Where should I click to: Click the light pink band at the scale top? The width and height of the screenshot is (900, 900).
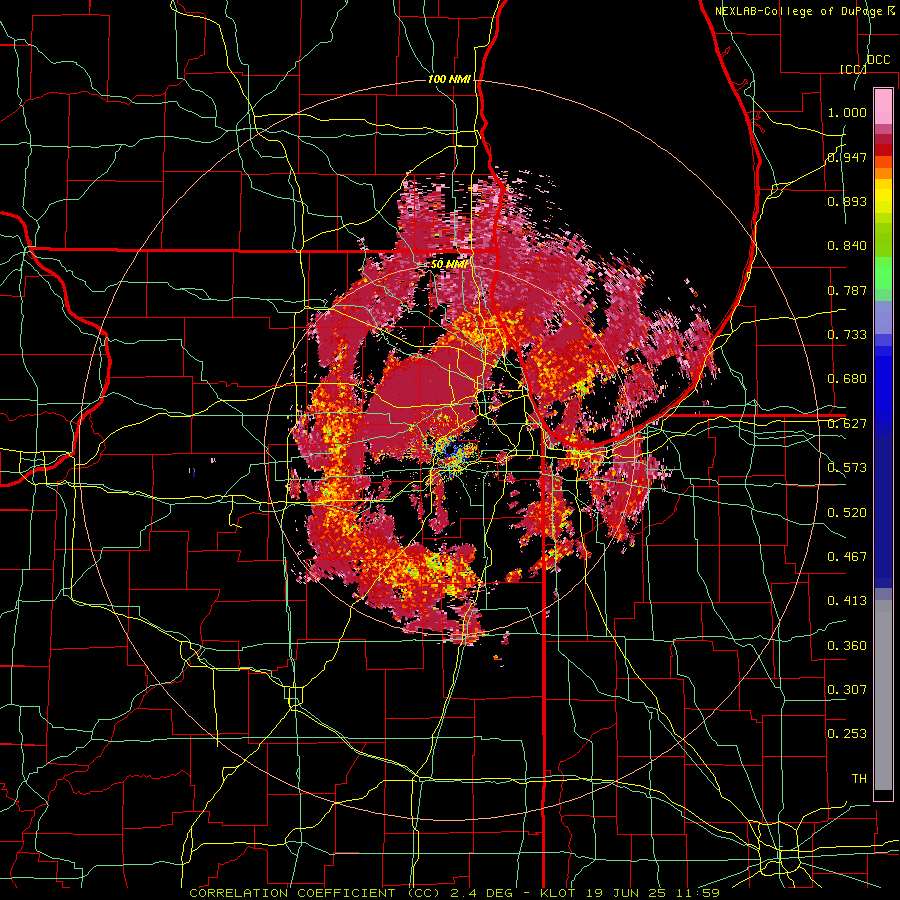[x=883, y=106]
